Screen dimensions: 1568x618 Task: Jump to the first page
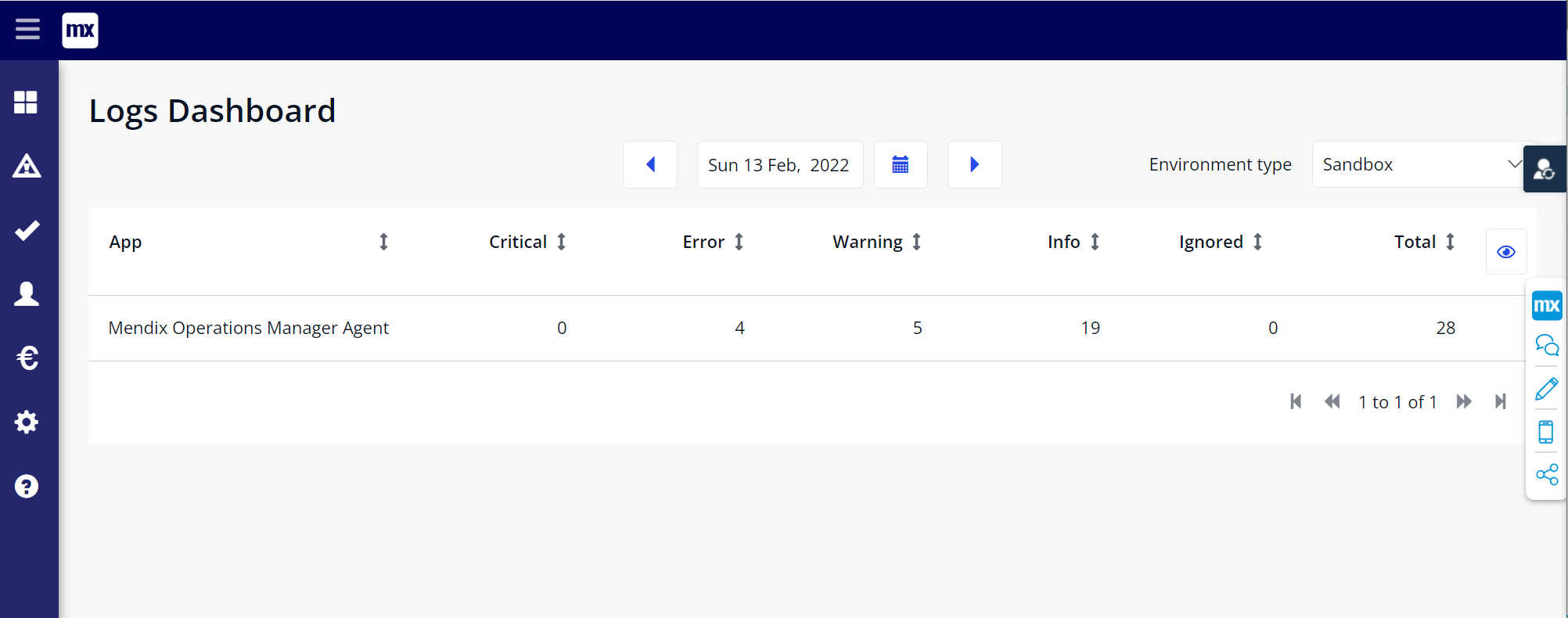1296,401
